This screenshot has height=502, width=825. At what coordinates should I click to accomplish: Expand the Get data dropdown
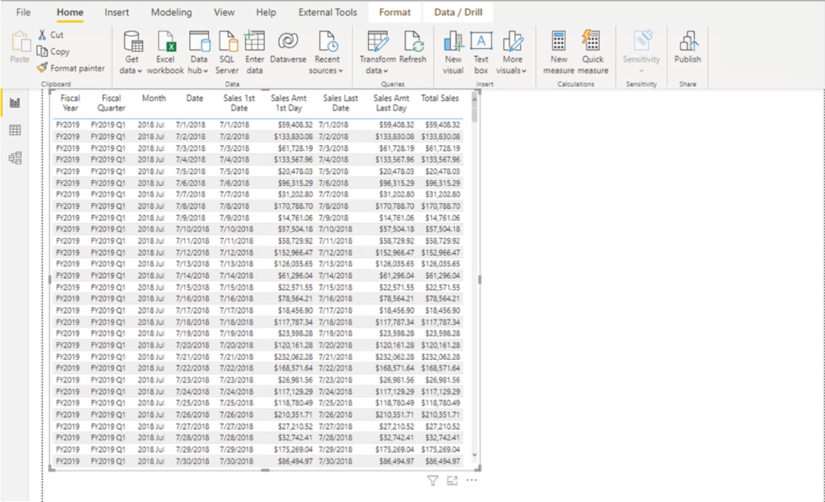(x=131, y=71)
